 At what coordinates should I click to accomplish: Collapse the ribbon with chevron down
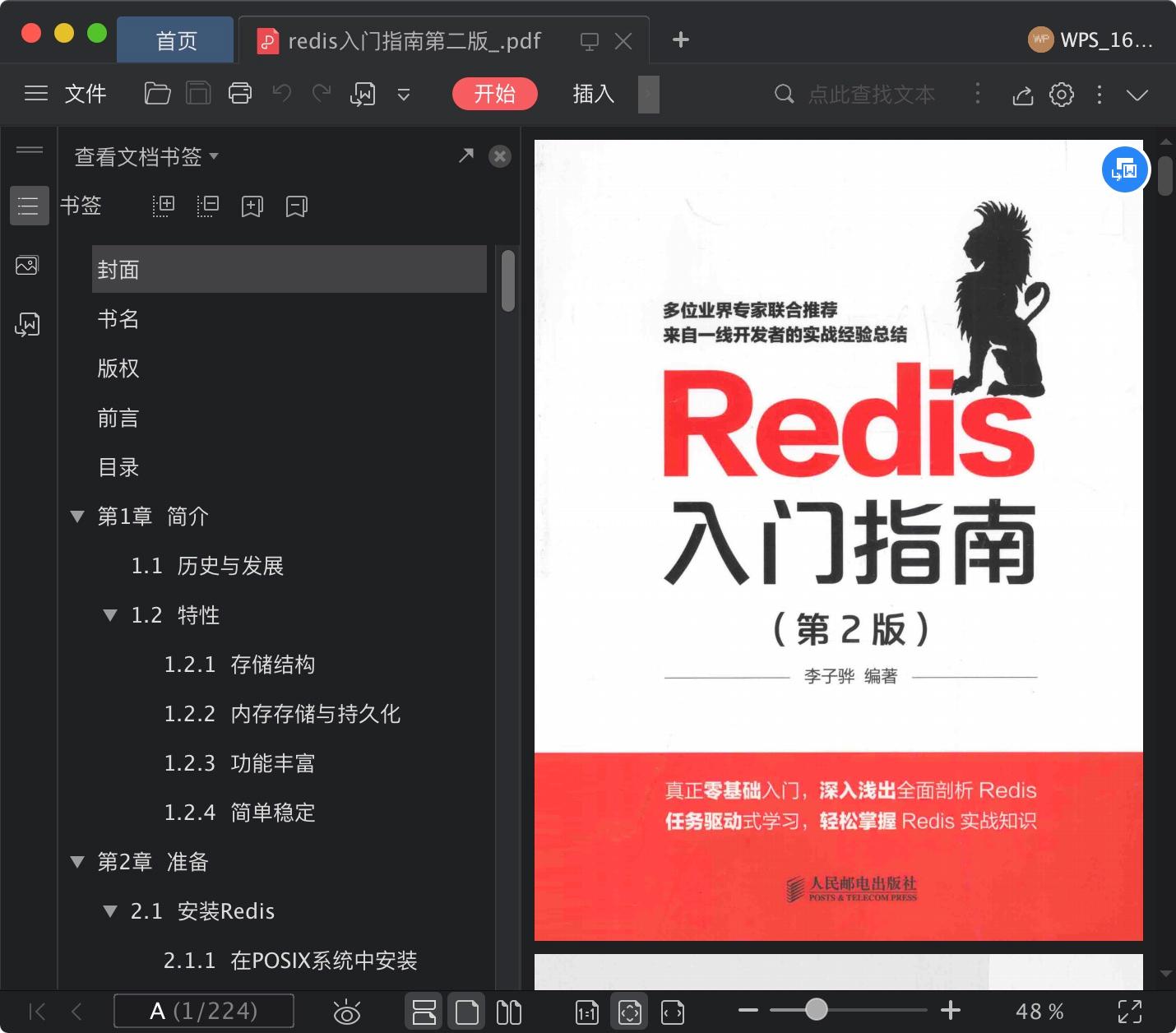[1137, 95]
